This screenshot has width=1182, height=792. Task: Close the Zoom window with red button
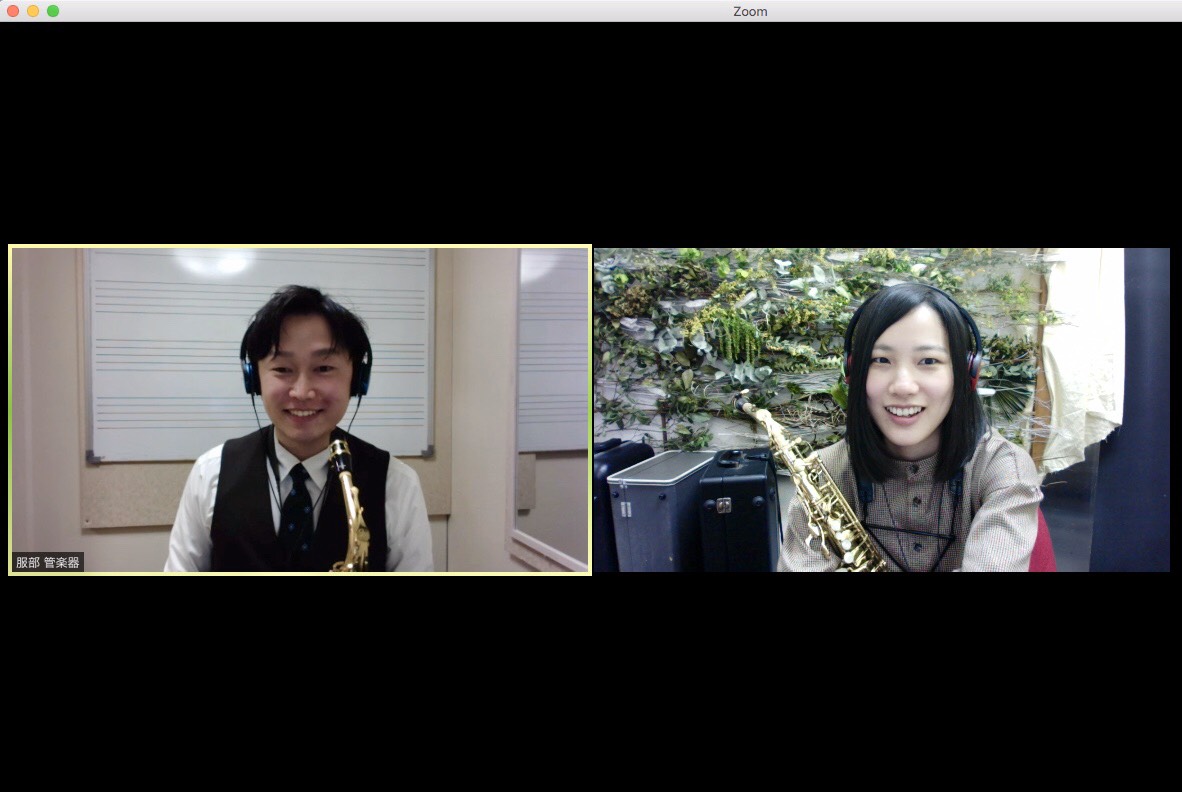[x=13, y=11]
